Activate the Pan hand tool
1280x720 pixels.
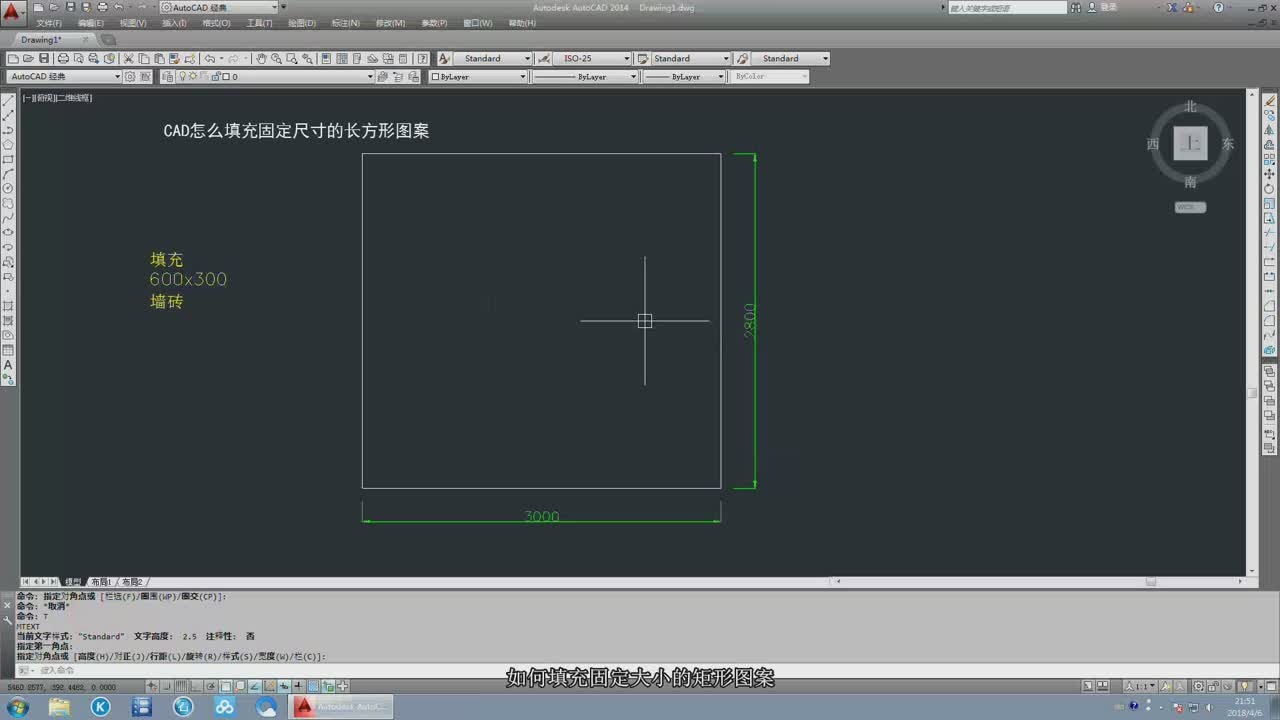pyautogui.click(x=261, y=58)
